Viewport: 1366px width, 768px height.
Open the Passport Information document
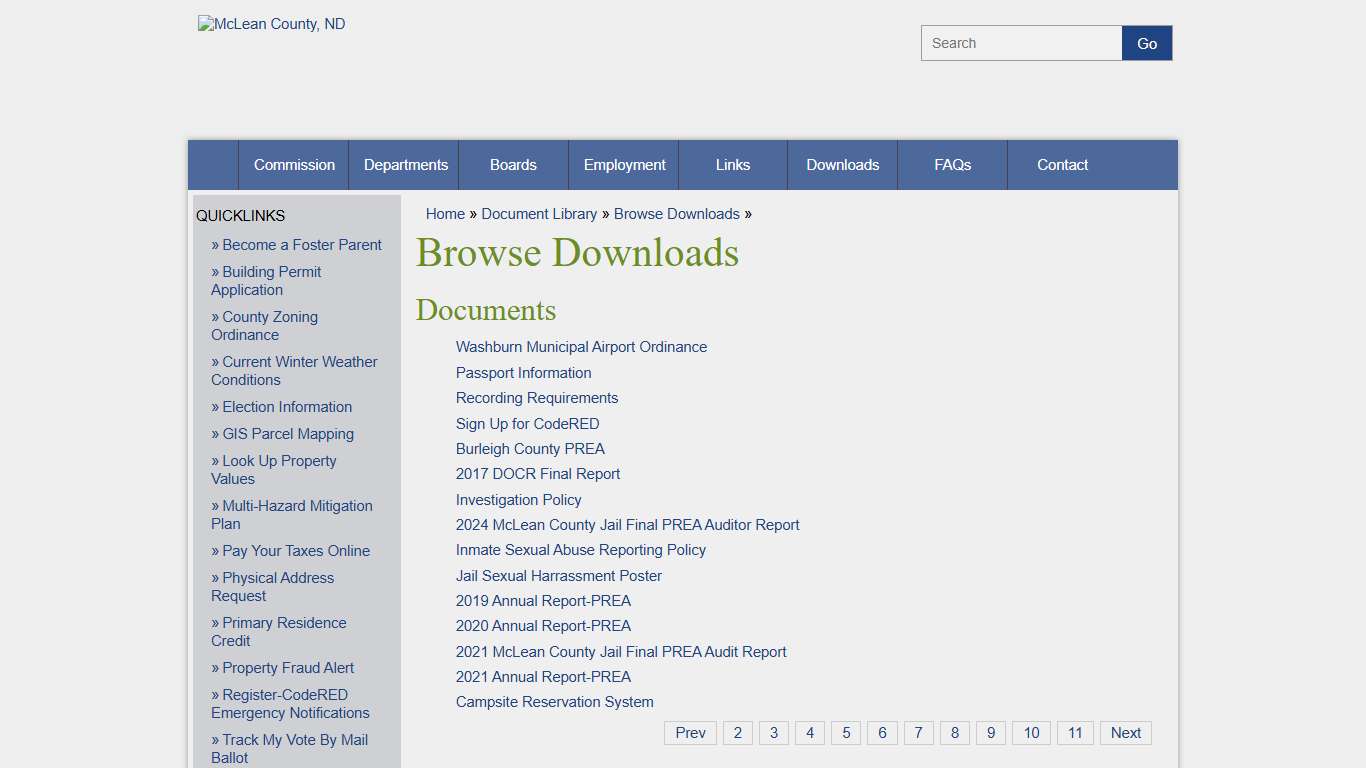click(x=523, y=372)
